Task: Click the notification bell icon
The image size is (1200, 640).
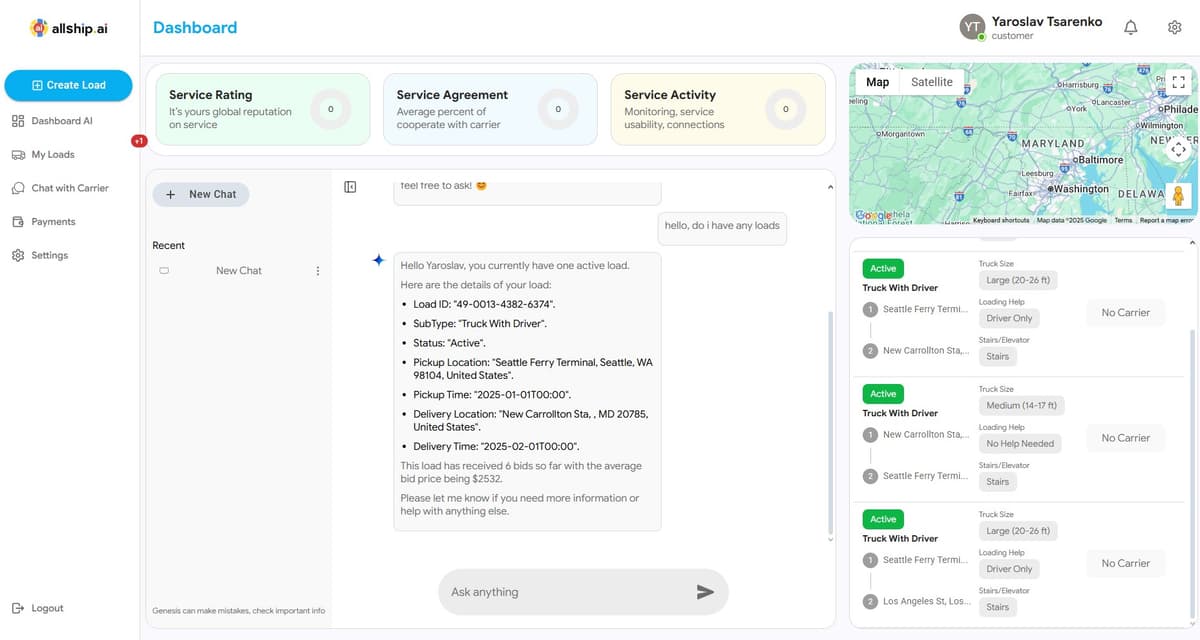Action: (x=1130, y=27)
